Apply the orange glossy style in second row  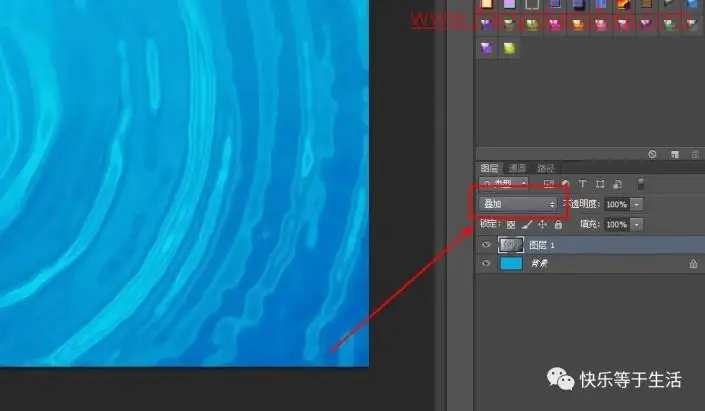(578, 24)
